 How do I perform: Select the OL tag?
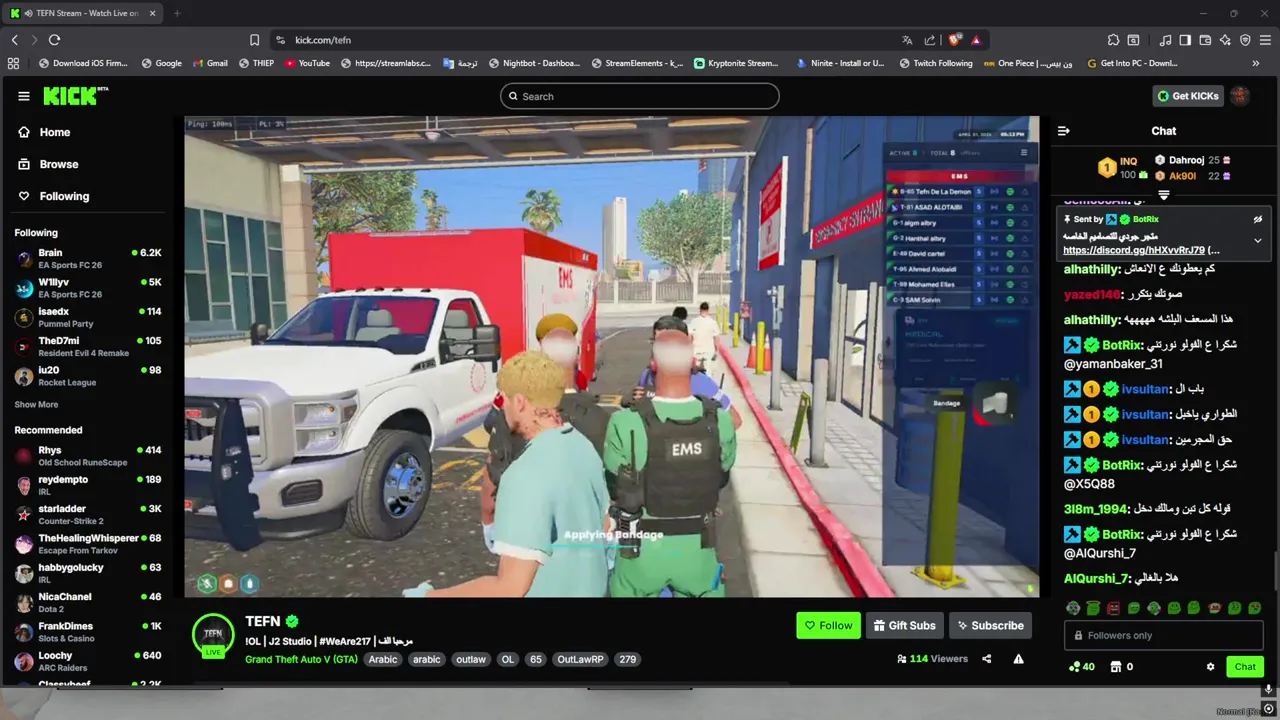coord(508,660)
